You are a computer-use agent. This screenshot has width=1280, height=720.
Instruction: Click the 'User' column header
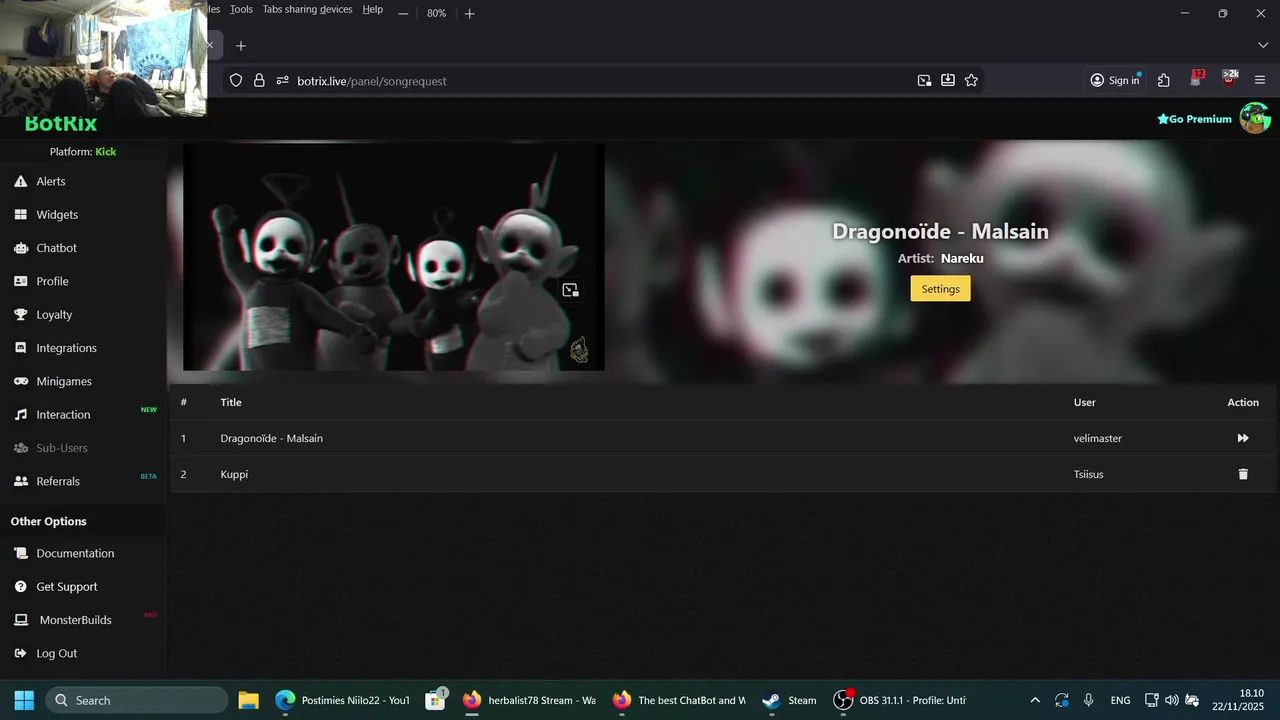click(1085, 402)
